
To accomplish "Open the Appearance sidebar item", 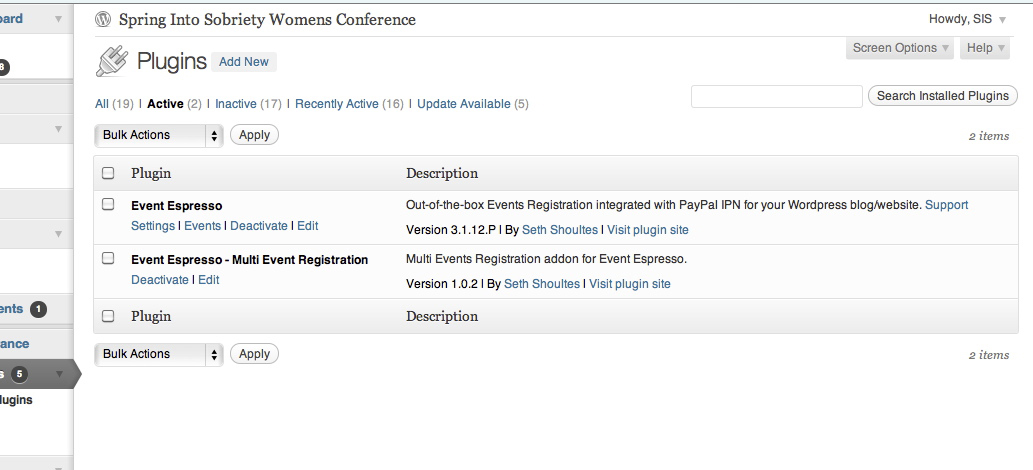I will (14, 343).
